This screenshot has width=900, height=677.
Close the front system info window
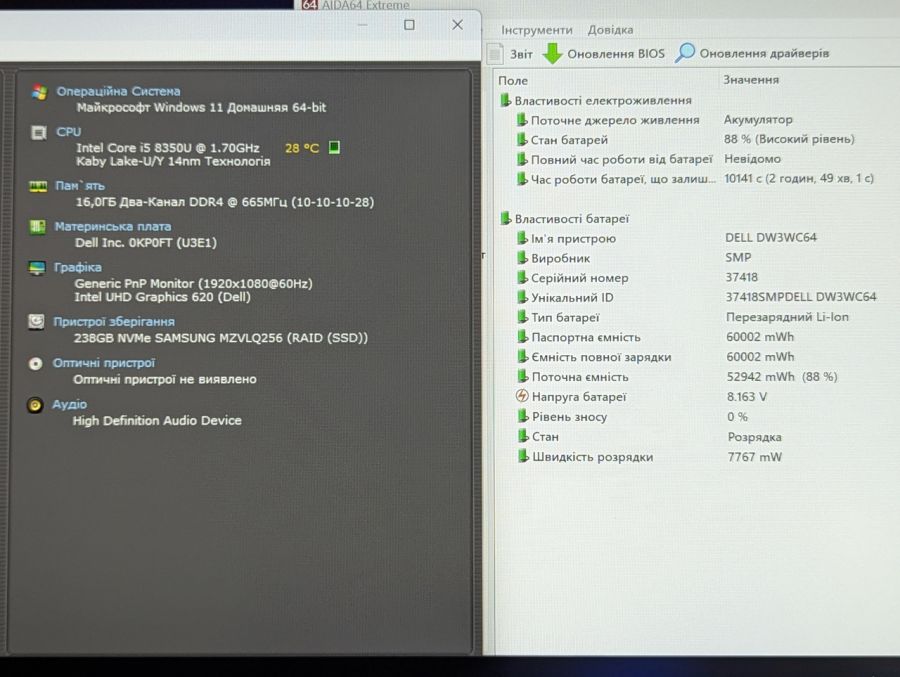click(457, 25)
